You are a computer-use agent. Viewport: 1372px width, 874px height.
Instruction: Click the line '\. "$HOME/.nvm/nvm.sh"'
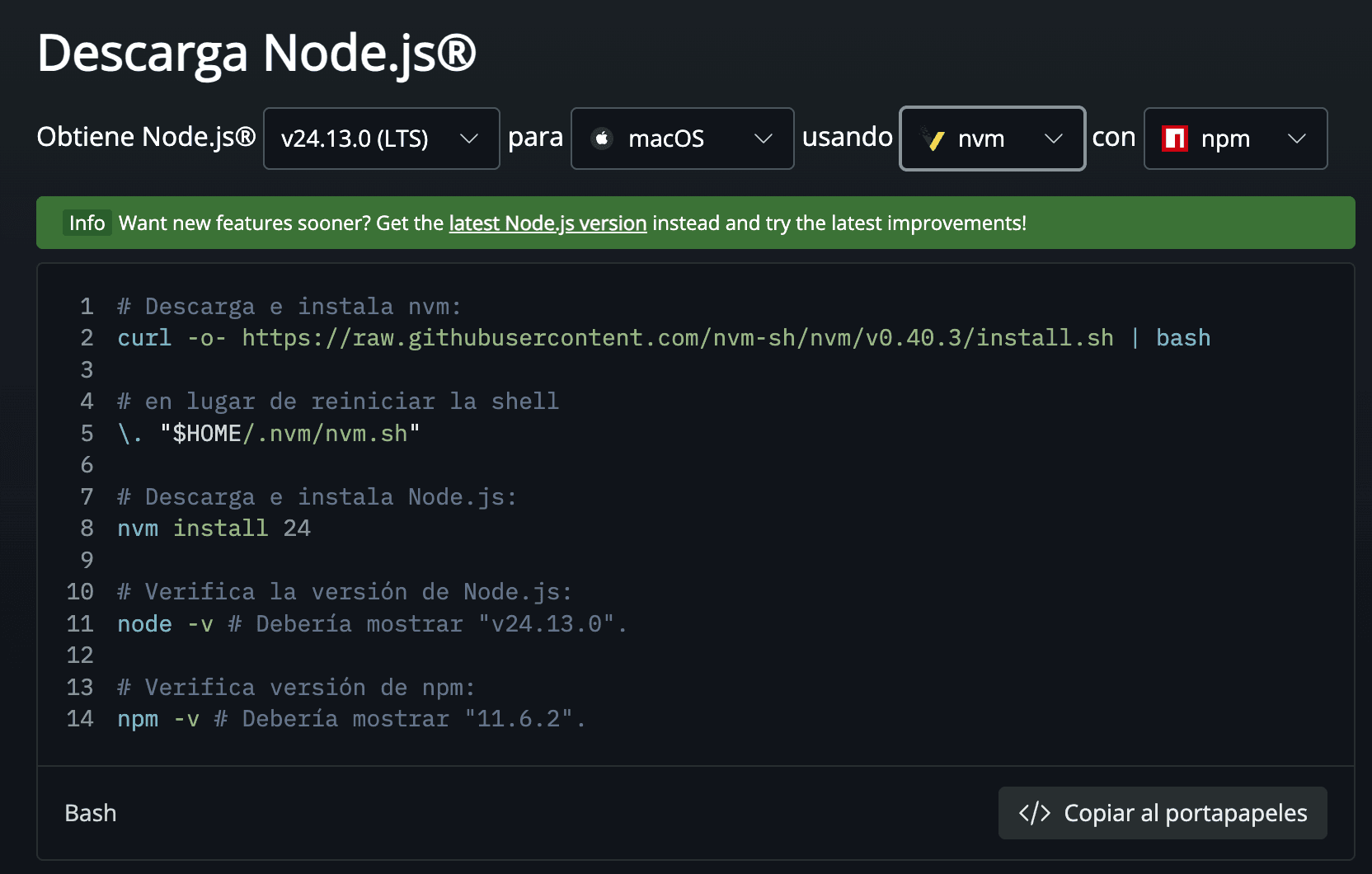coord(269,434)
